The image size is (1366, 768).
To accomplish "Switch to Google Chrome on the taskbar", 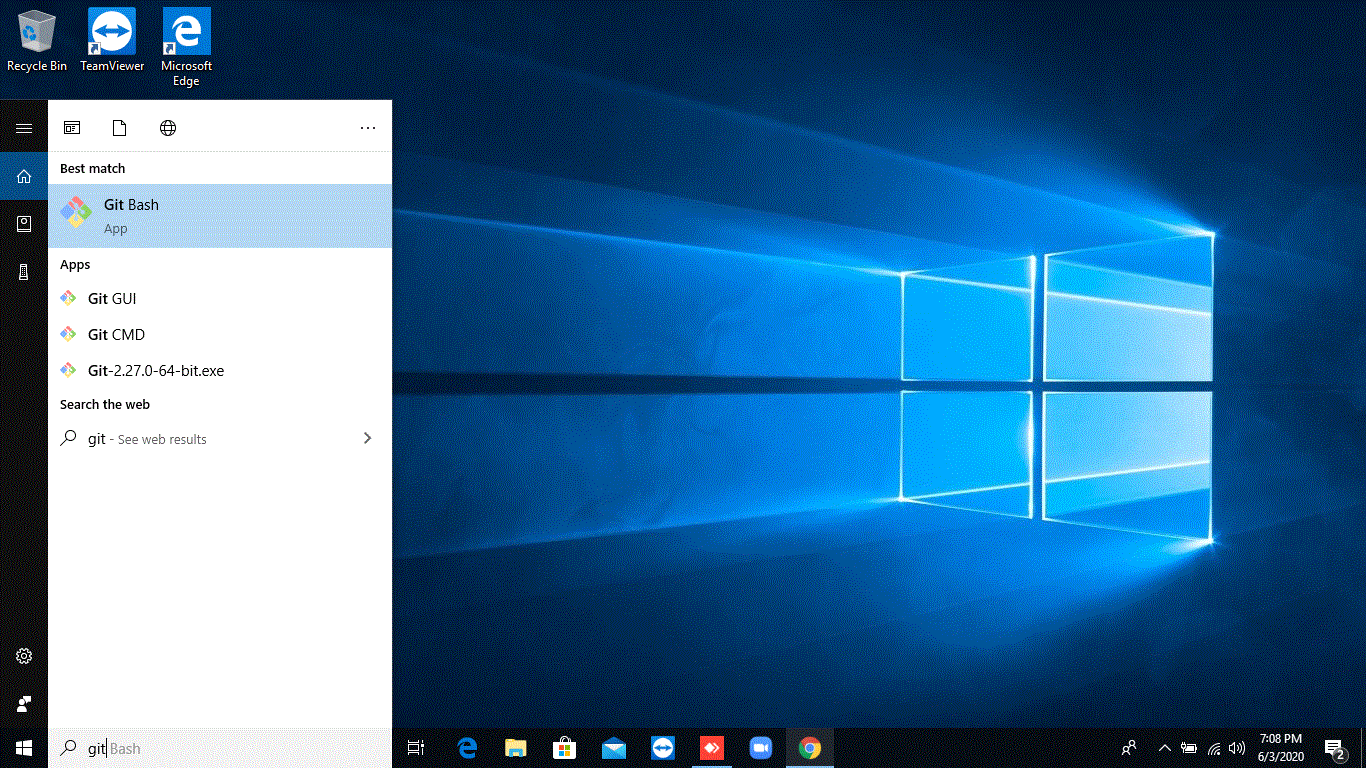I will pos(810,748).
